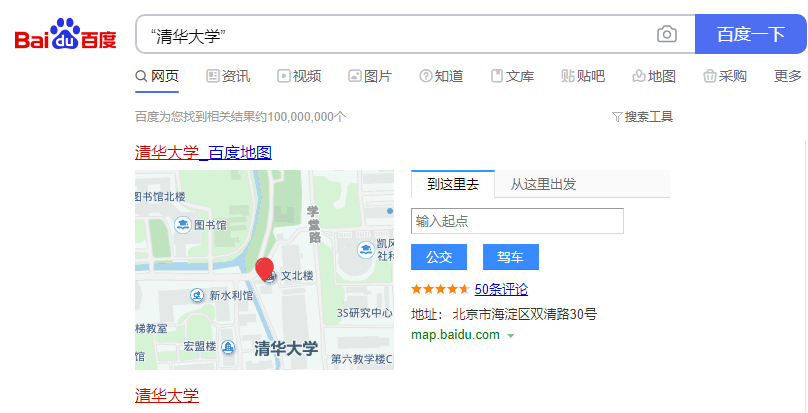Open the 贴吧 tab
Viewport: 808px width, 413px height.
click(x=583, y=76)
